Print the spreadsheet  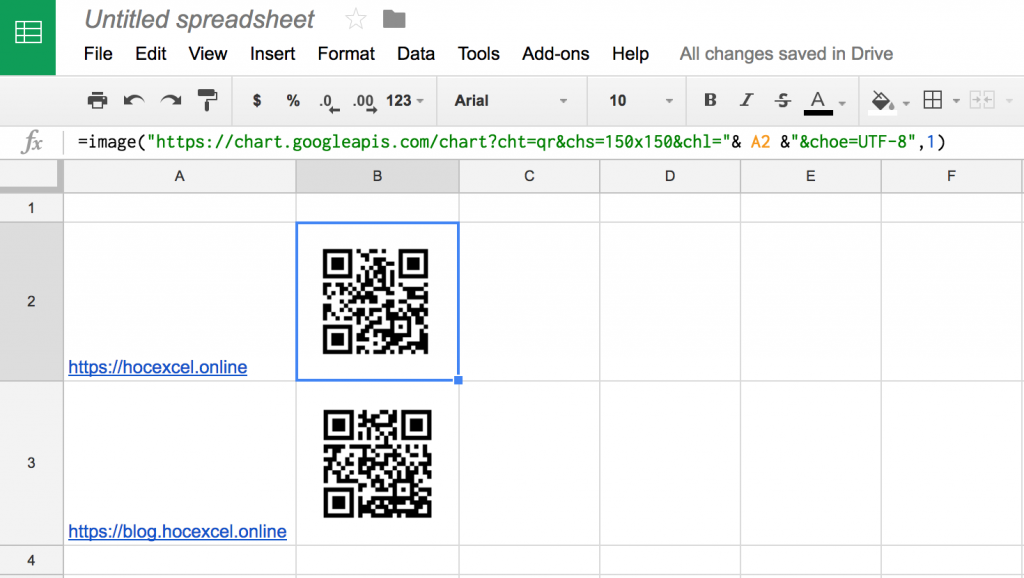[x=97, y=101]
